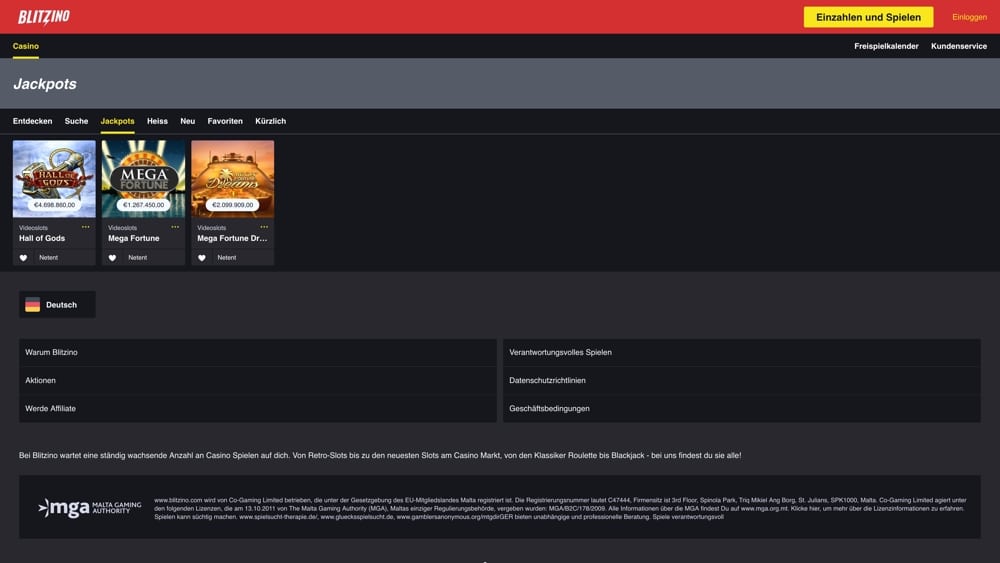Open Werde Affiliate link
Viewport: 1000px width, 563px height.
pos(258,408)
